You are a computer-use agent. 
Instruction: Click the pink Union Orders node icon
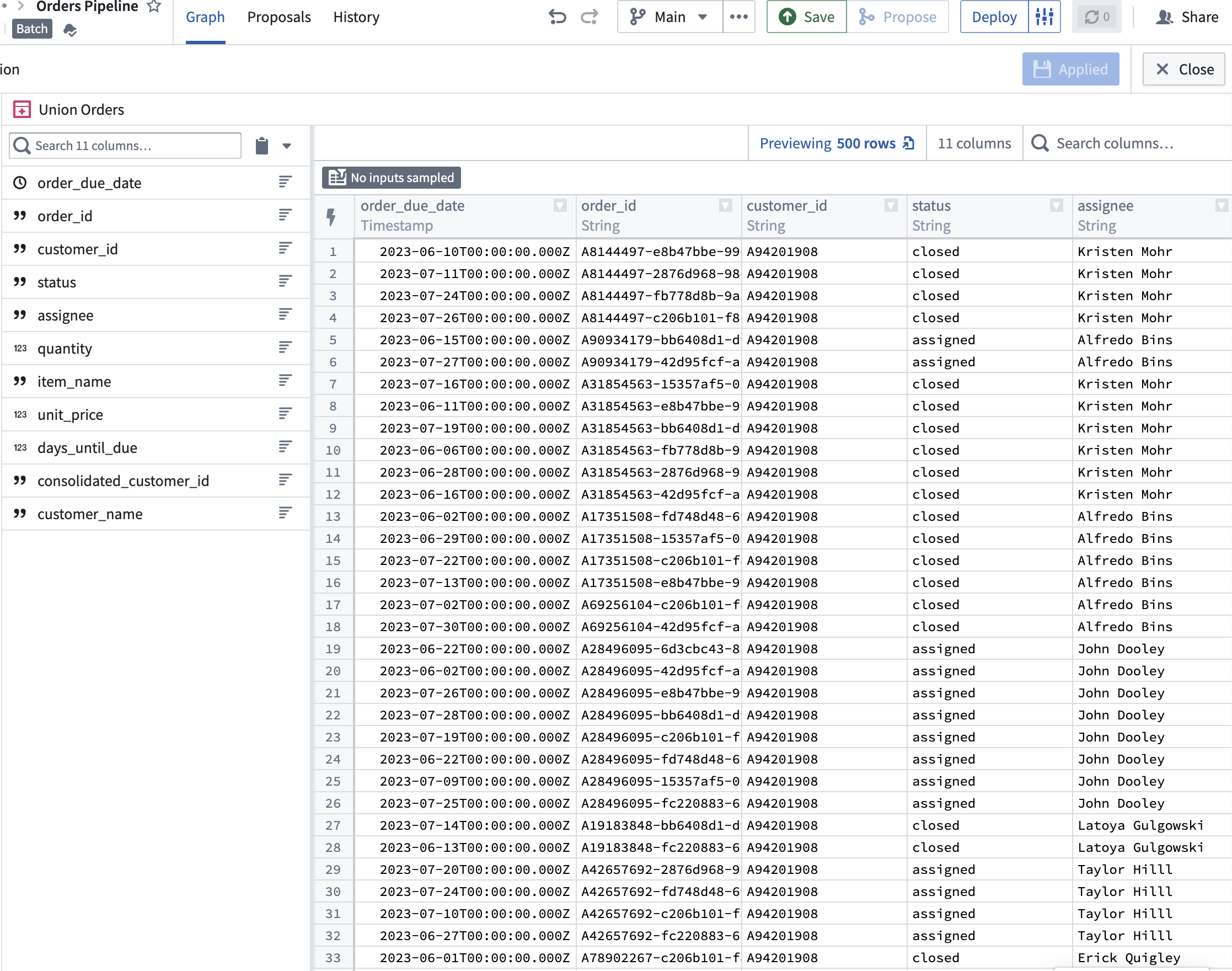pyautogui.click(x=22, y=109)
